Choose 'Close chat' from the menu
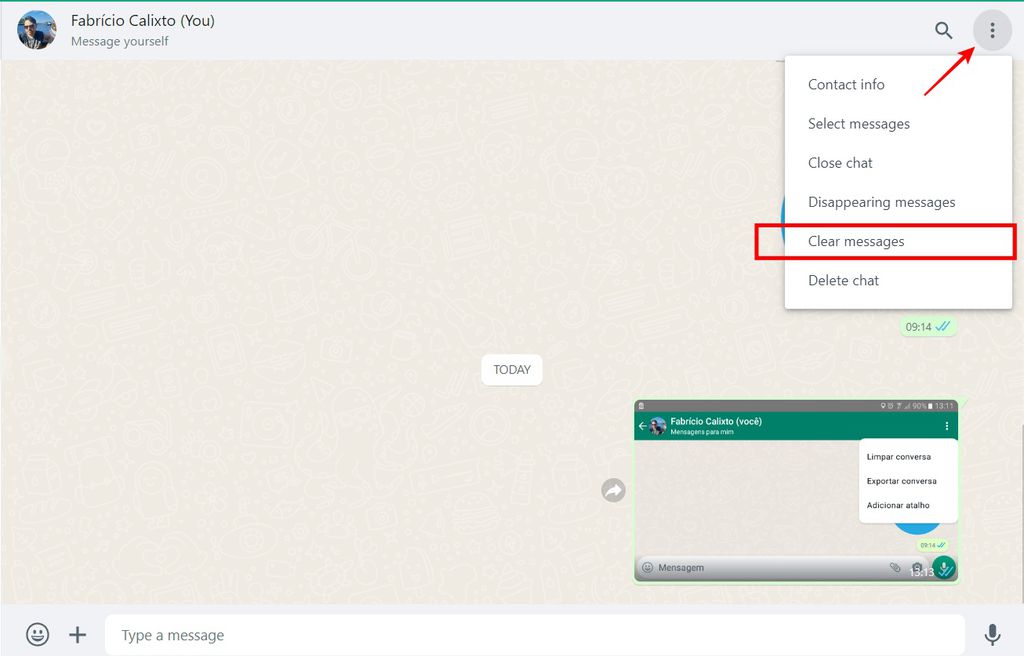The width and height of the screenshot is (1024, 656). click(x=839, y=162)
